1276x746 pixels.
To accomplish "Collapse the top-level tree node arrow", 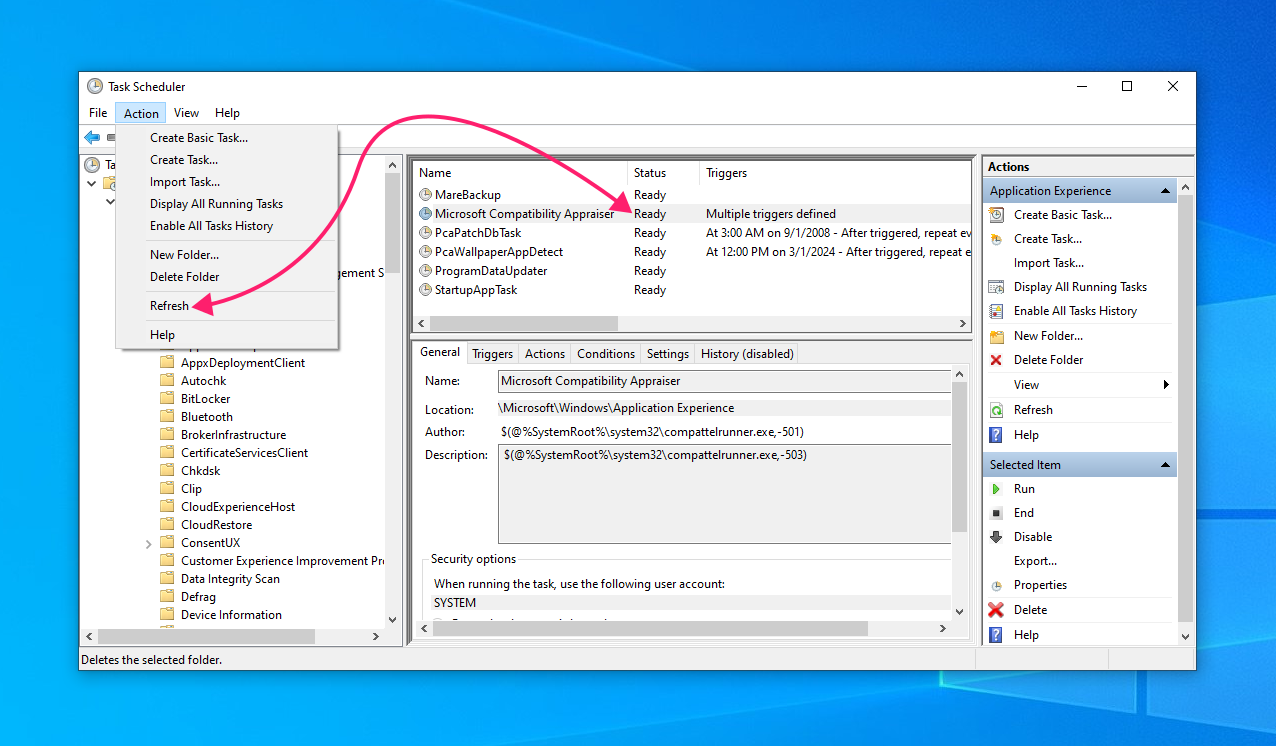I will (x=92, y=184).
